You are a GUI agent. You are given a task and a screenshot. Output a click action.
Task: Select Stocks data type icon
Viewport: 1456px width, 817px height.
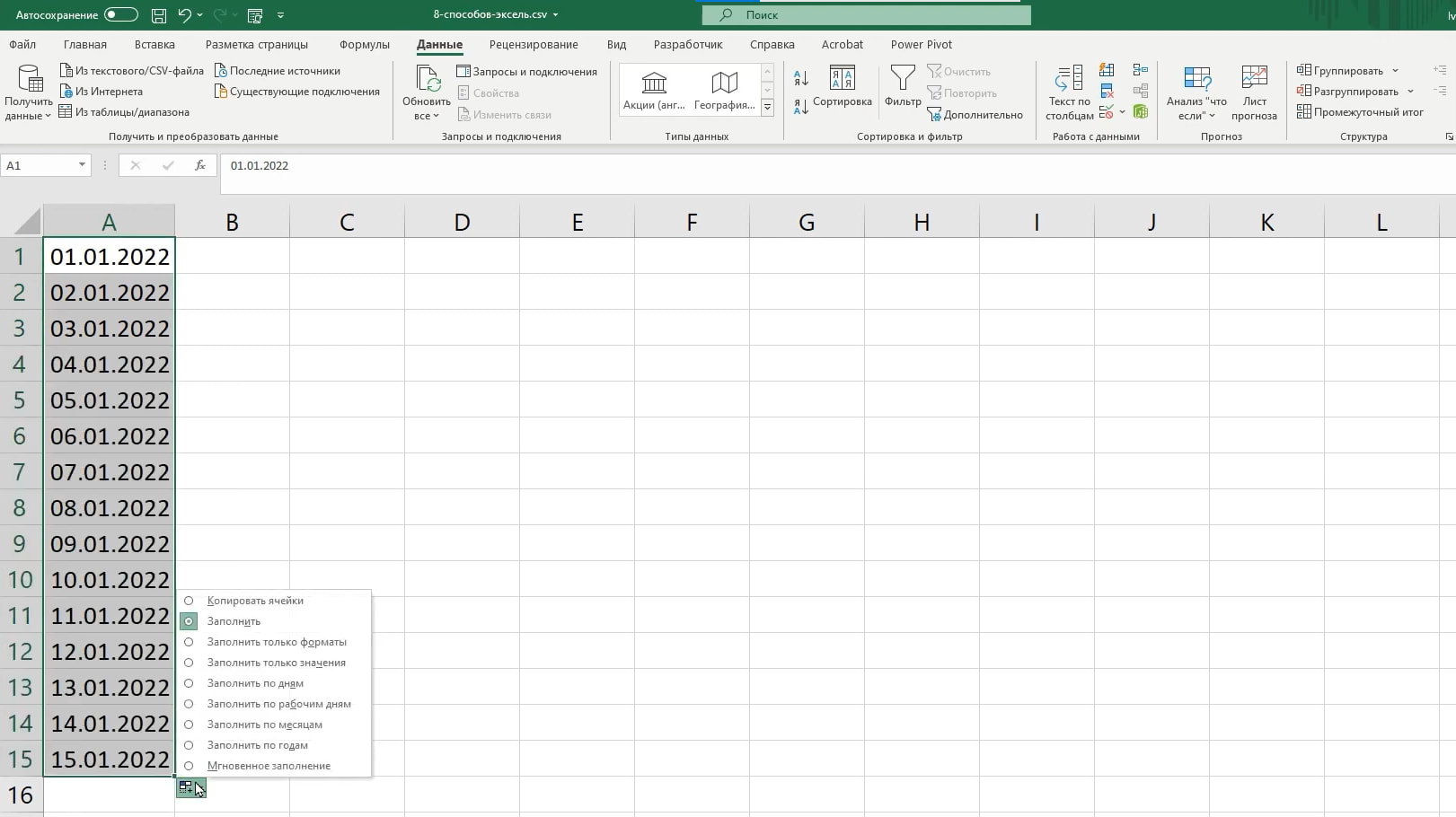point(654,83)
